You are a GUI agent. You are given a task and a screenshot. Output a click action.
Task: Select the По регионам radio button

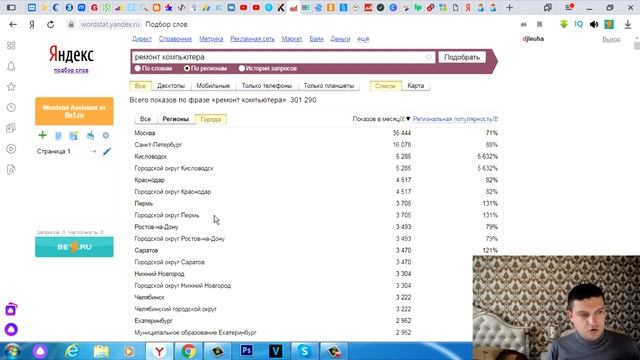pos(187,68)
